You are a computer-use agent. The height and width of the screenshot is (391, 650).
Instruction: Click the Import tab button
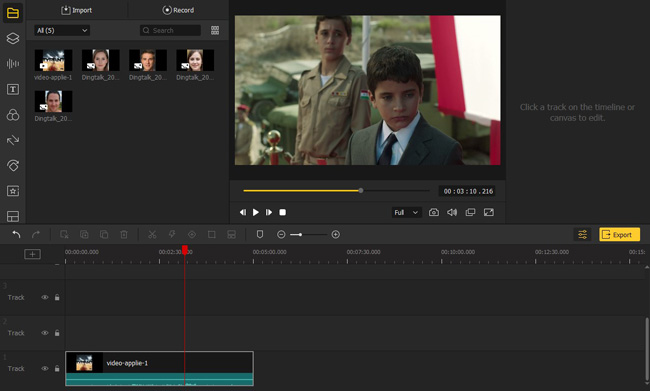click(x=77, y=10)
